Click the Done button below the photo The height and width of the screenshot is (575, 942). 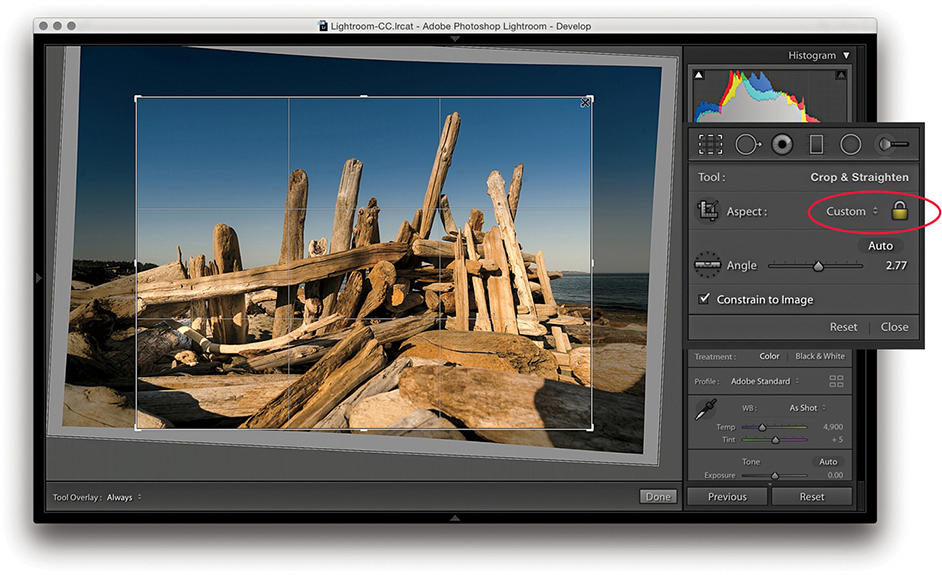point(658,496)
